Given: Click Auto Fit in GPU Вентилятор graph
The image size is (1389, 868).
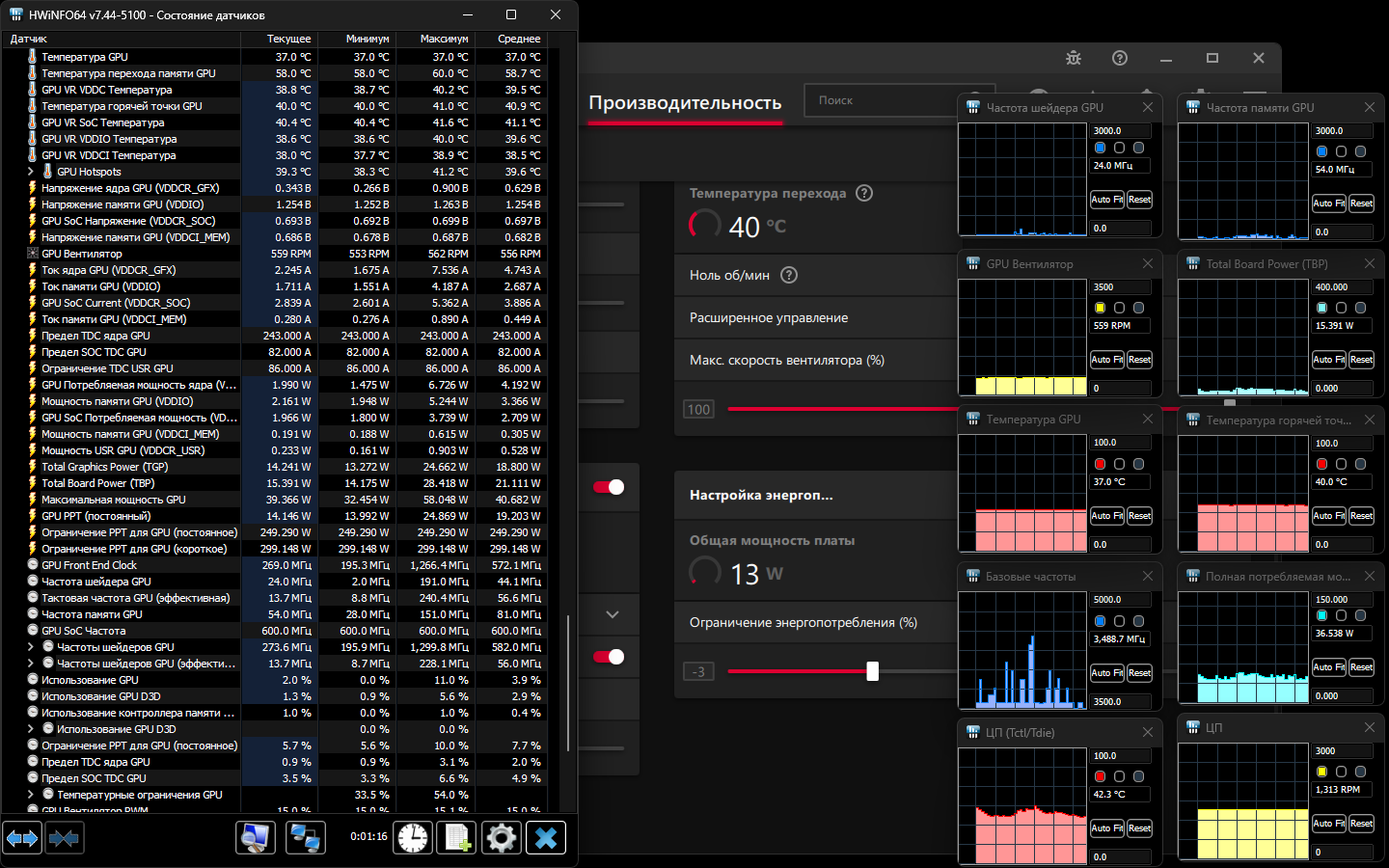Looking at the screenshot, I should [x=1106, y=360].
